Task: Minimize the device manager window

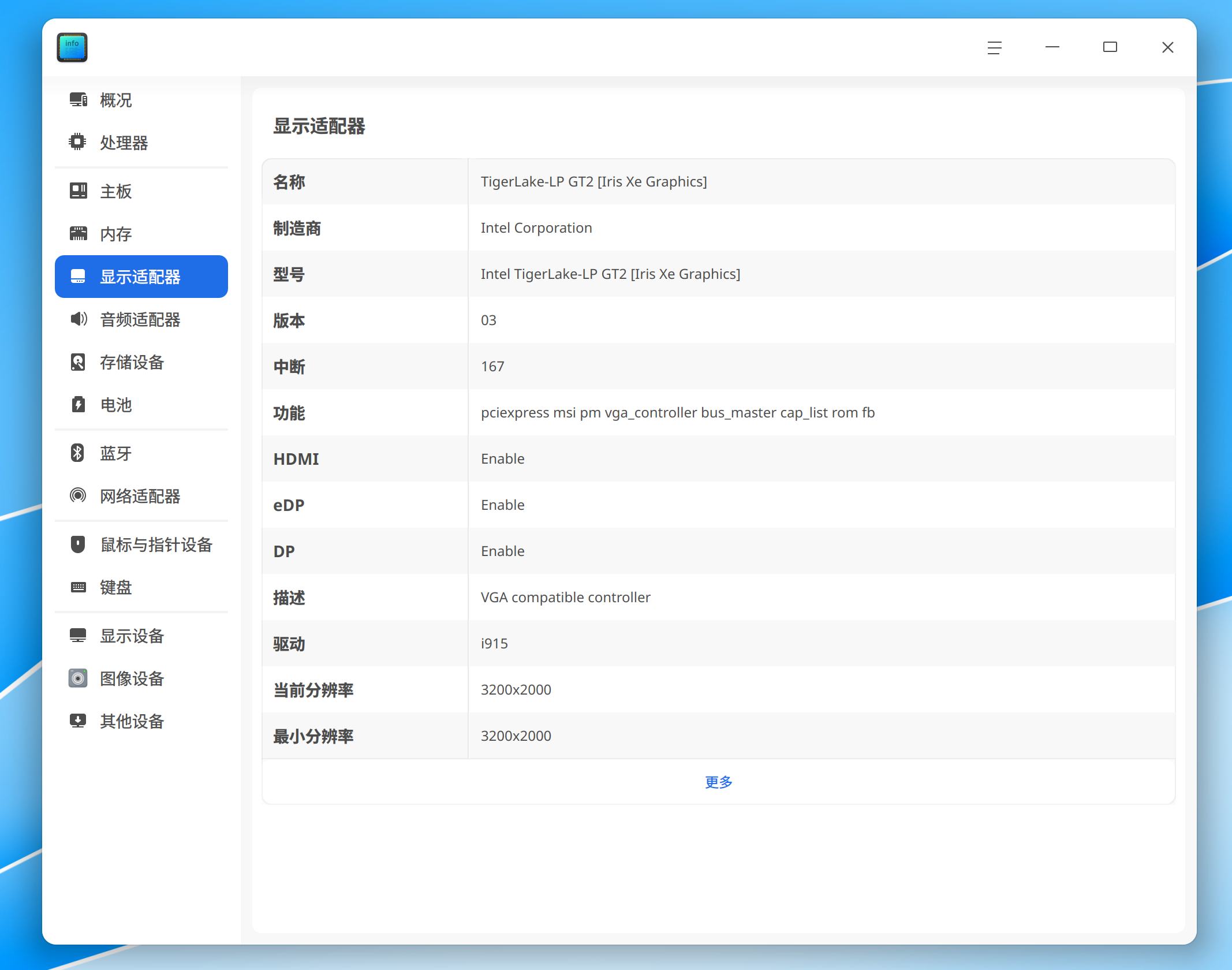Action: [1052, 47]
